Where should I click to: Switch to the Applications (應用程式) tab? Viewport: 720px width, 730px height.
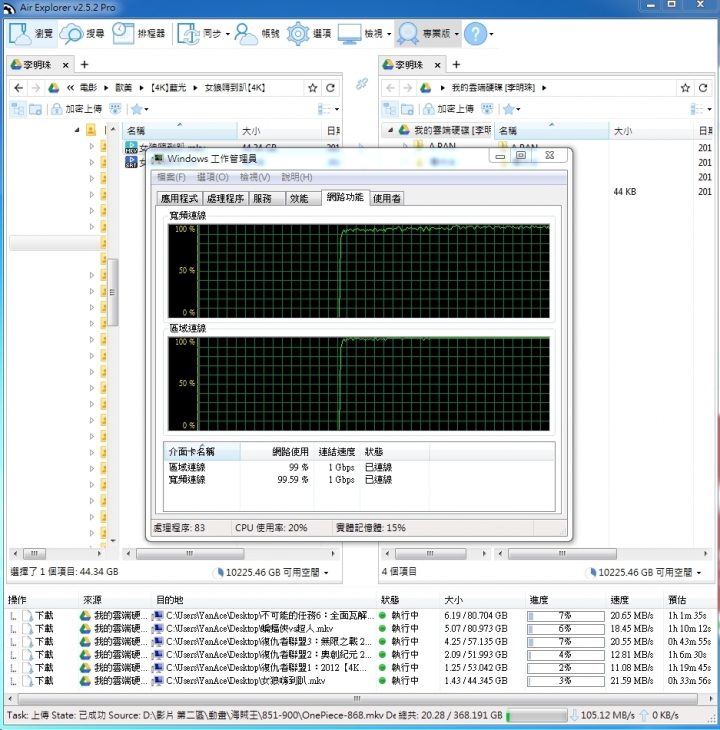click(x=179, y=199)
